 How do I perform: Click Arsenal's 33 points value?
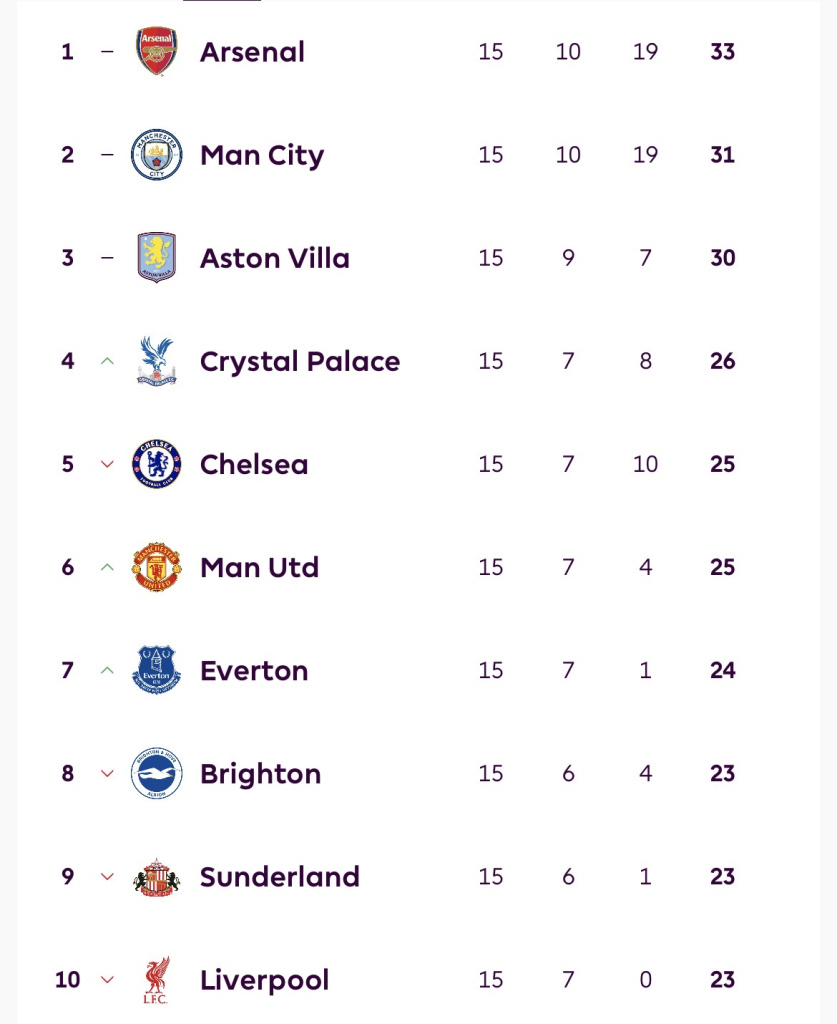(722, 52)
